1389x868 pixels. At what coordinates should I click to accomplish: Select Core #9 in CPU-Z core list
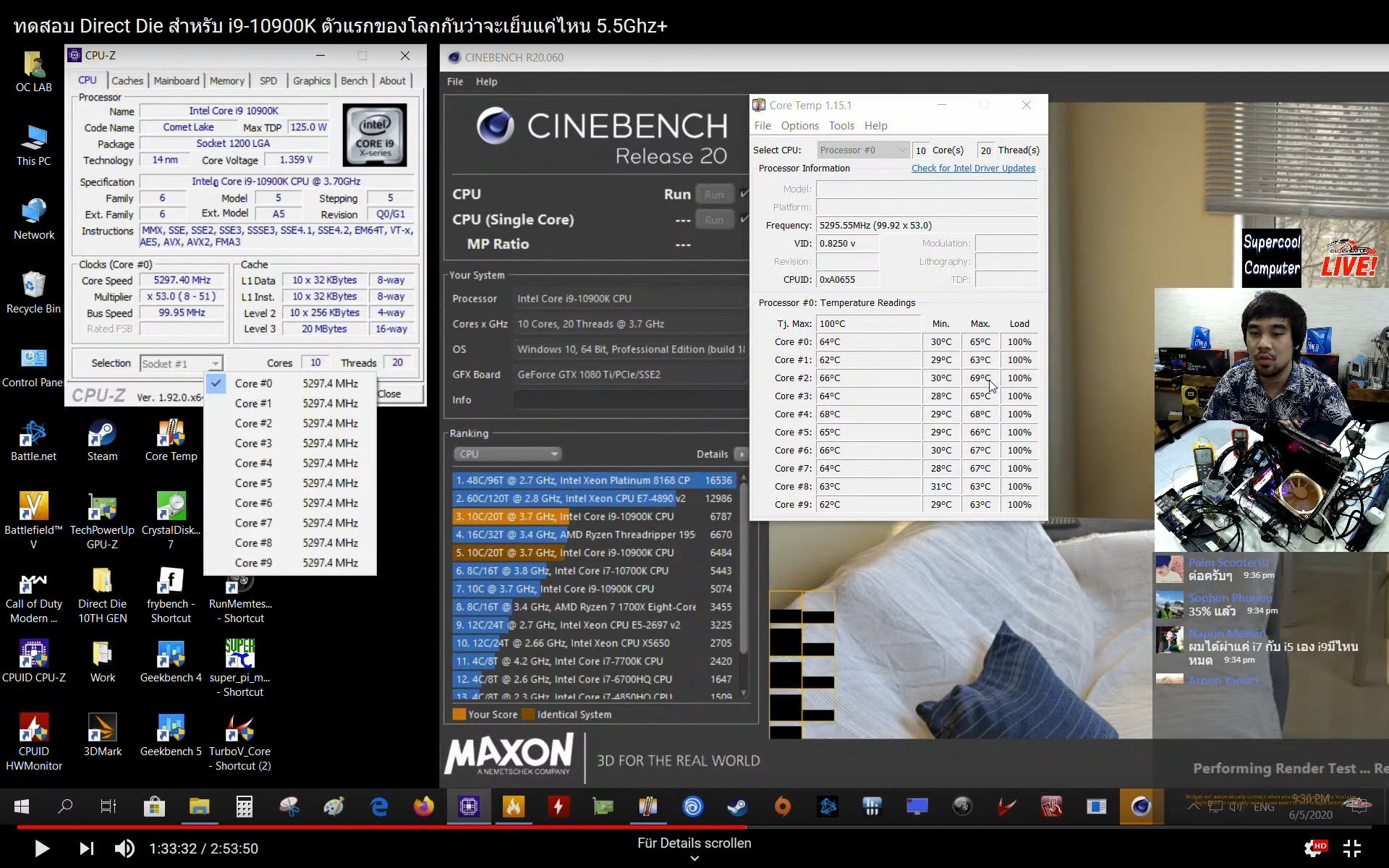(290, 563)
